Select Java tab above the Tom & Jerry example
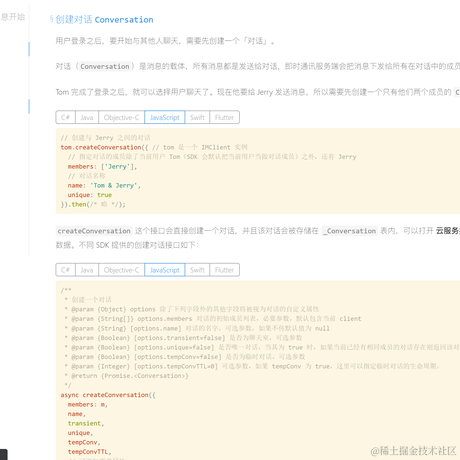The height and width of the screenshot is (460, 460). 87,117
